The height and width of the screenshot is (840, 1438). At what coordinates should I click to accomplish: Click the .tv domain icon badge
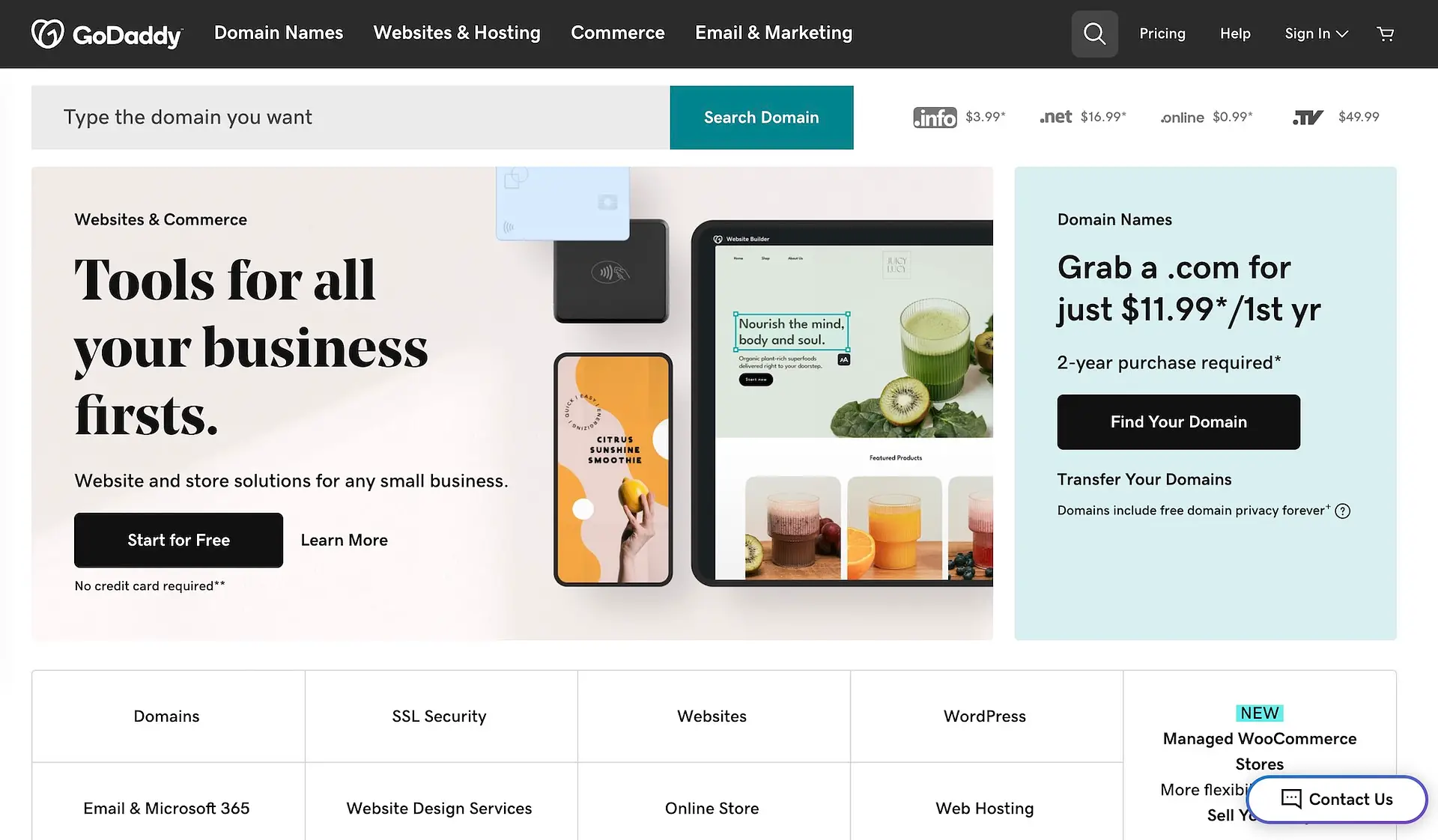point(1308,118)
